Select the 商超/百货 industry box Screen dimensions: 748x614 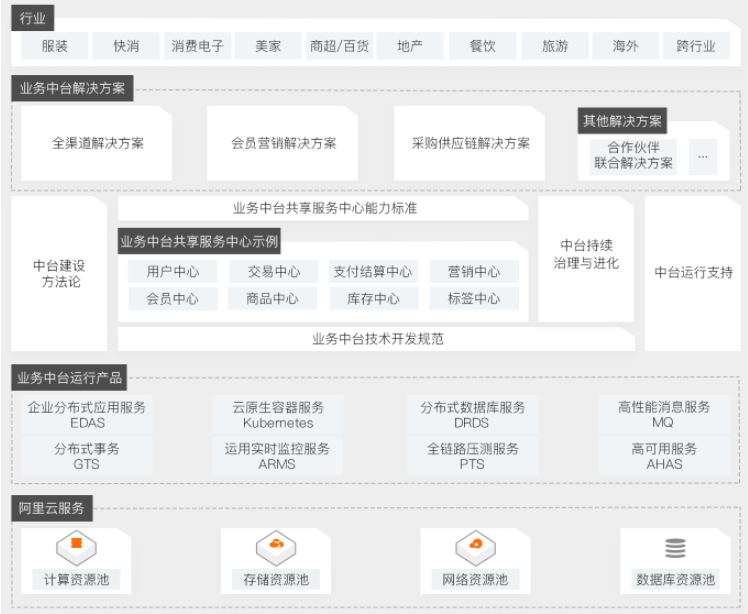tap(339, 46)
